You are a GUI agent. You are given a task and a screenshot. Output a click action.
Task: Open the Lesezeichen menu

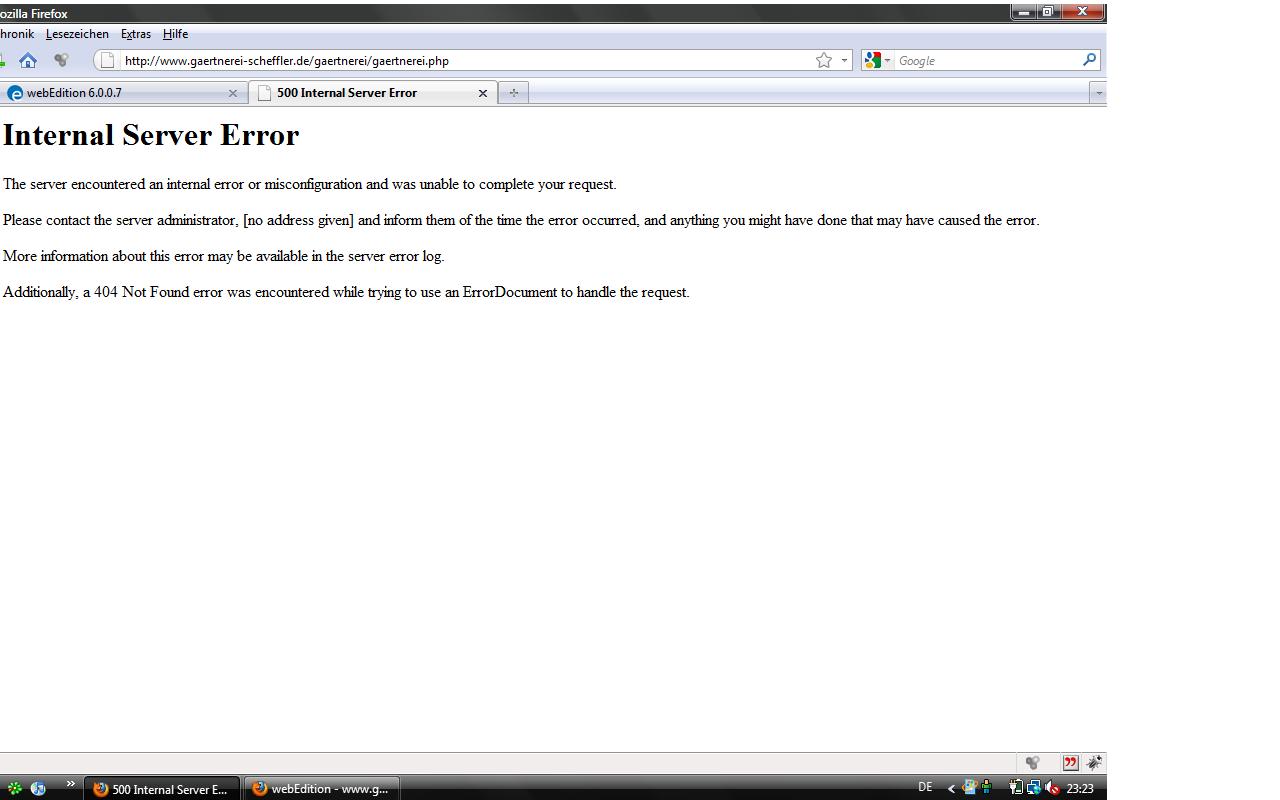click(x=77, y=34)
